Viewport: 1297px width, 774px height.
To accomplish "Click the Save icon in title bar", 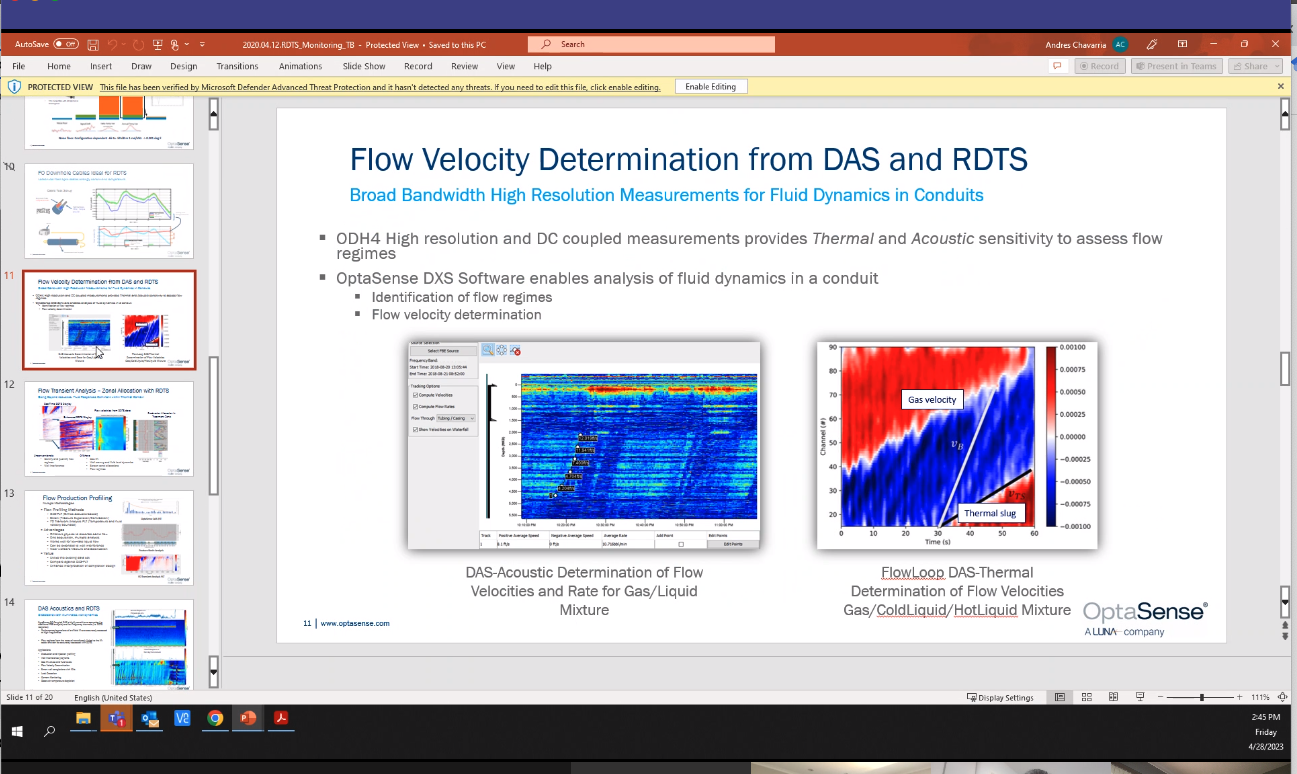I will (x=93, y=44).
